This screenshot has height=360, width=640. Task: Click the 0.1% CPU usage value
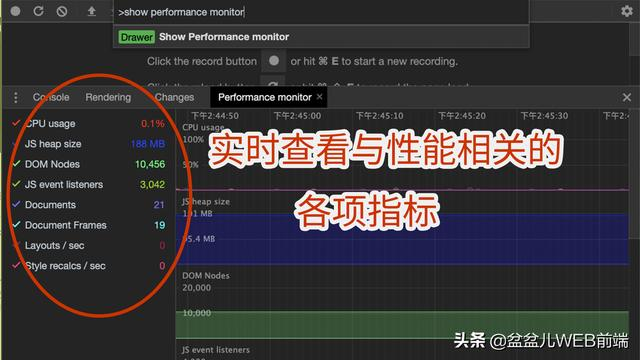[x=153, y=123]
